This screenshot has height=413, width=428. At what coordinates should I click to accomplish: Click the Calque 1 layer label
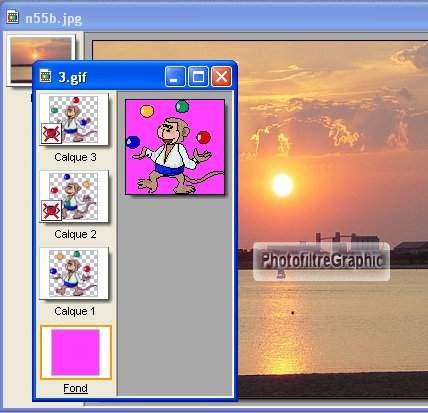point(75,311)
